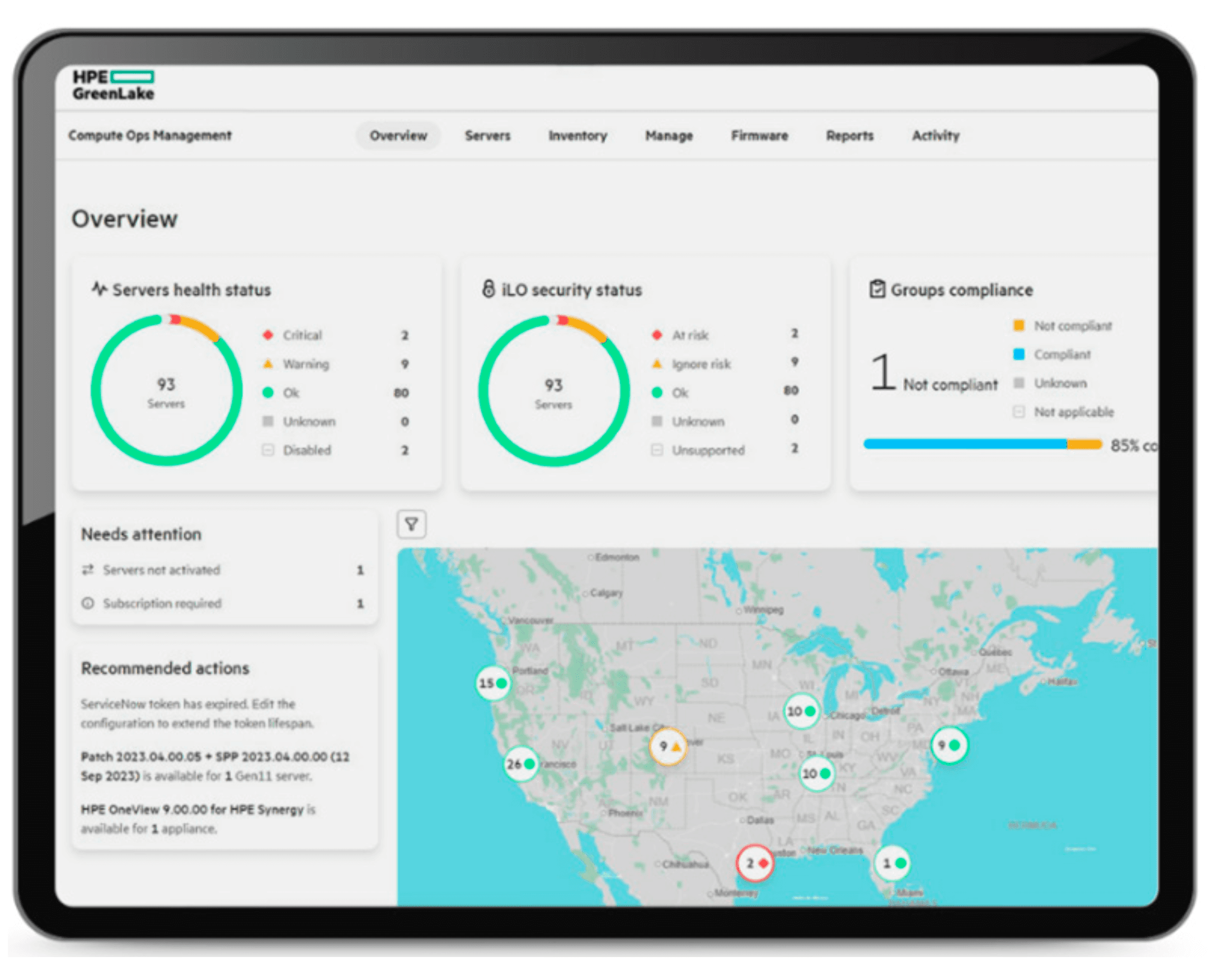Click the Recommended actions heading
Image resolution: width=1212 pixels, height=980 pixels.
tap(165, 668)
